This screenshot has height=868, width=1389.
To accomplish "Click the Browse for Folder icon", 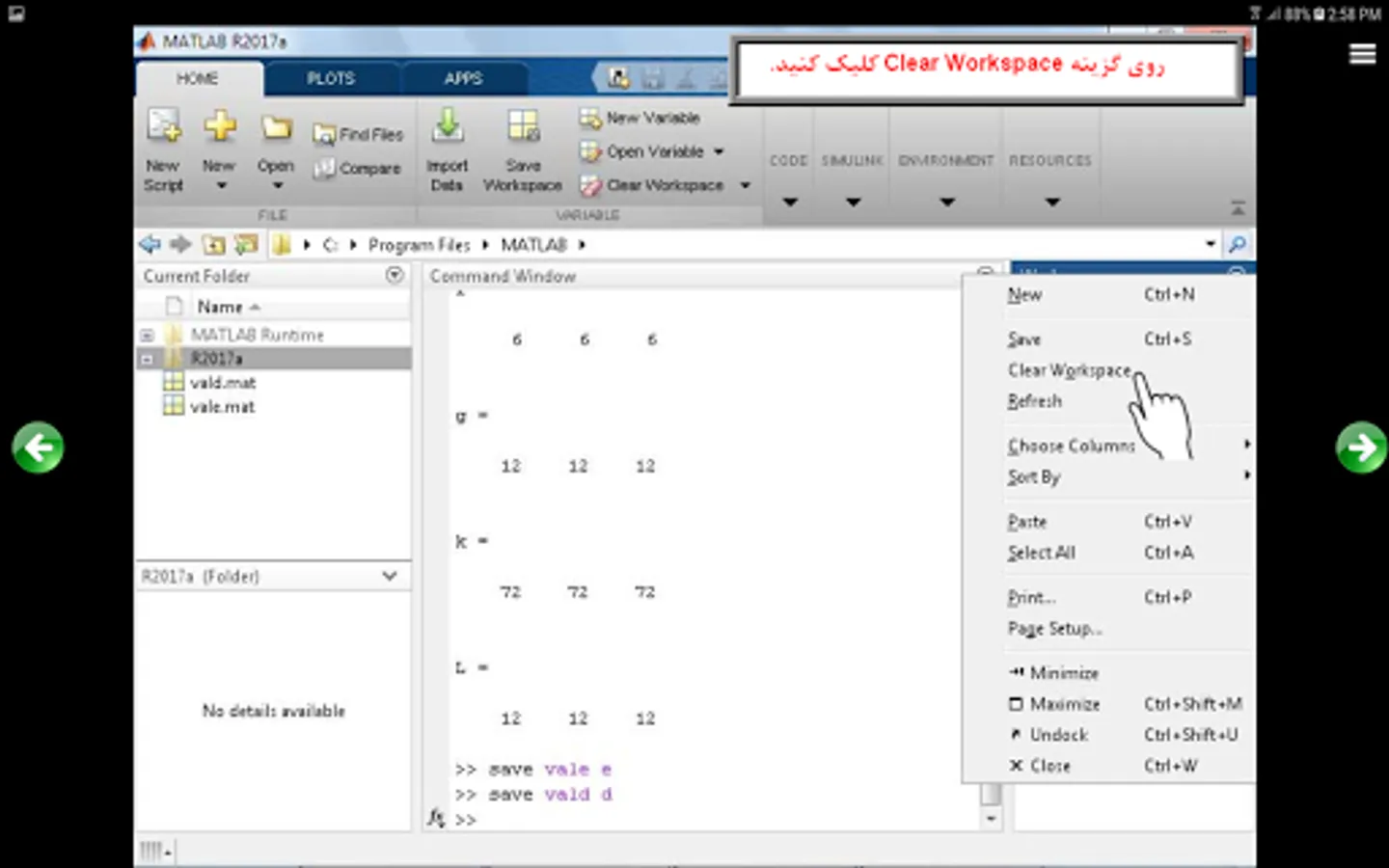I will click(x=247, y=245).
